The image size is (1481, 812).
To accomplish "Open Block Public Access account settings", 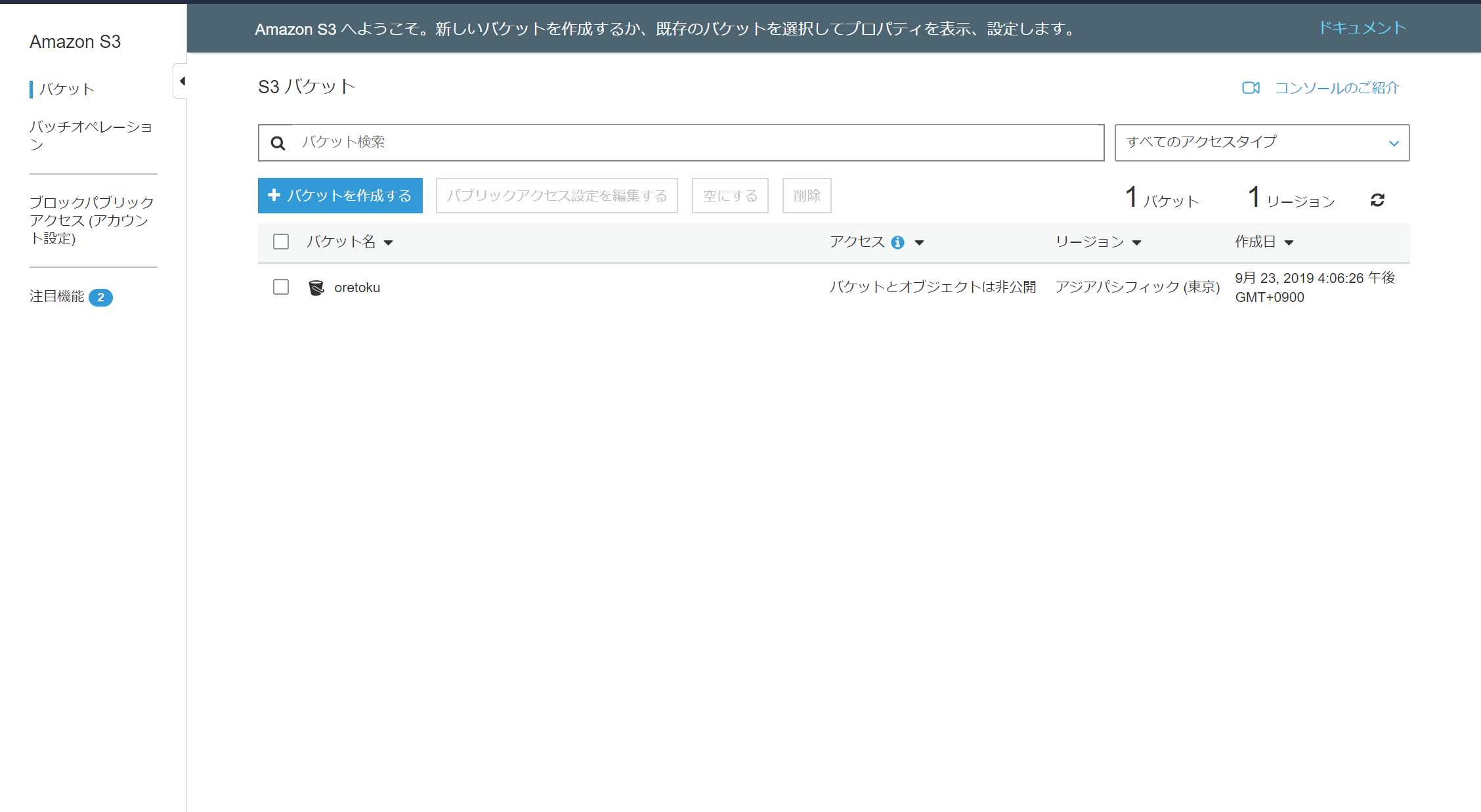I will click(x=91, y=220).
